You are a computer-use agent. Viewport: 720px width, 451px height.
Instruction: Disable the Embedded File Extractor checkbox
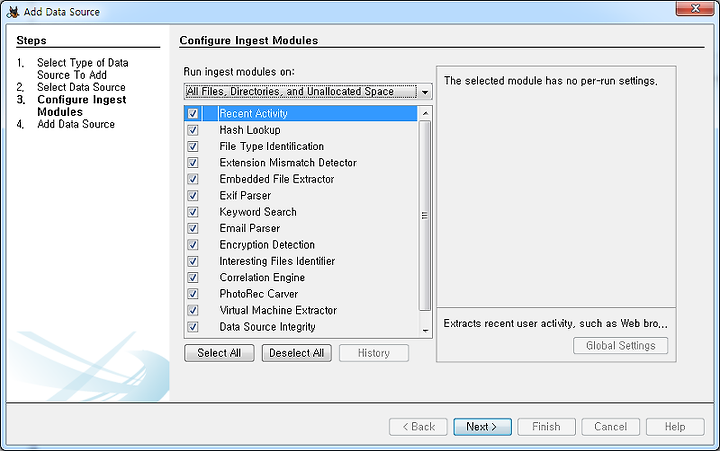pyautogui.click(x=193, y=179)
